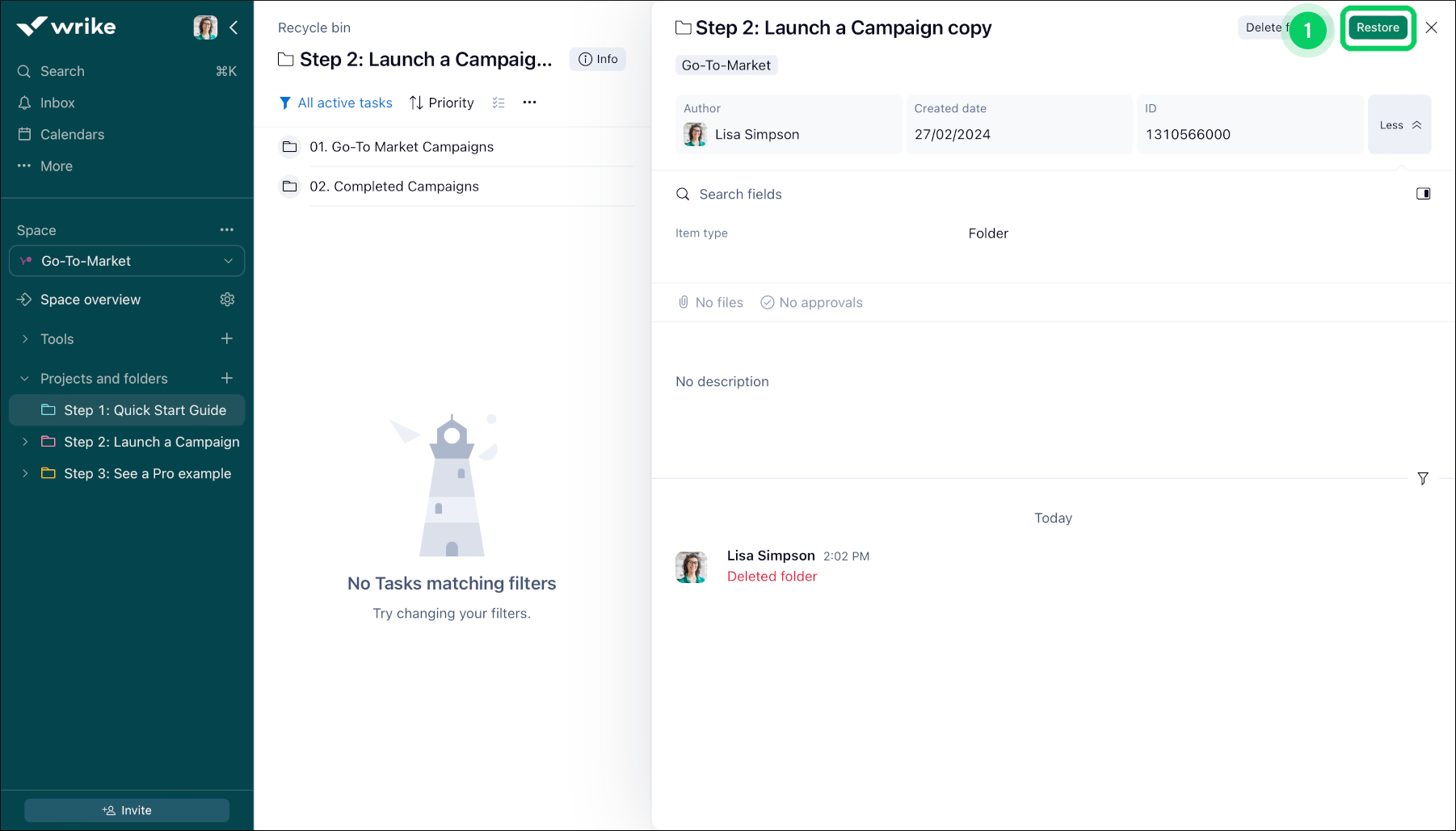Toggle the fields side panel icon

point(1424,194)
